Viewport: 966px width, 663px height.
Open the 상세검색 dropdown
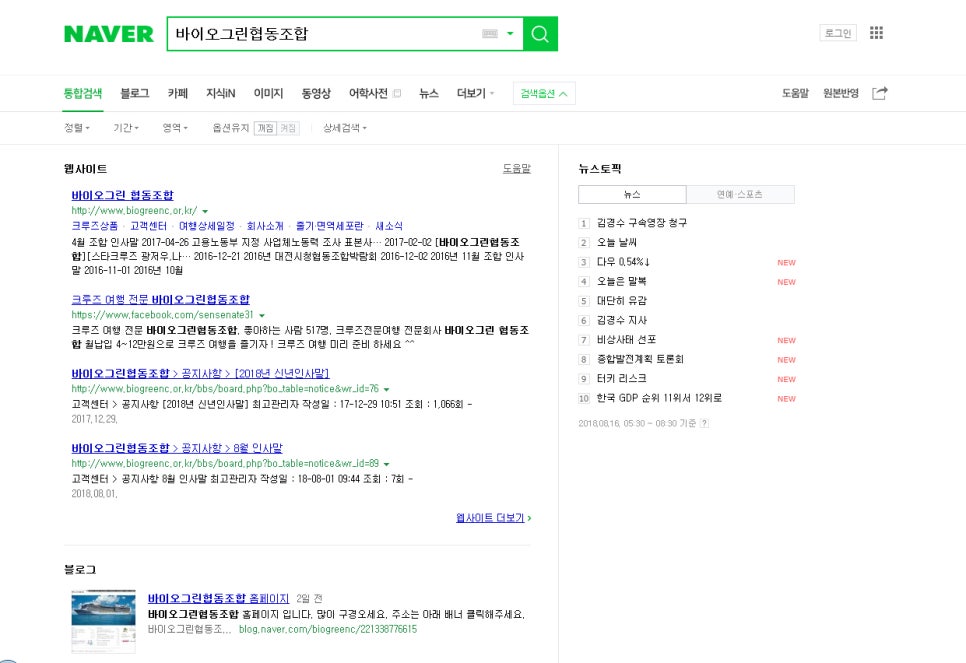pos(344,128)
